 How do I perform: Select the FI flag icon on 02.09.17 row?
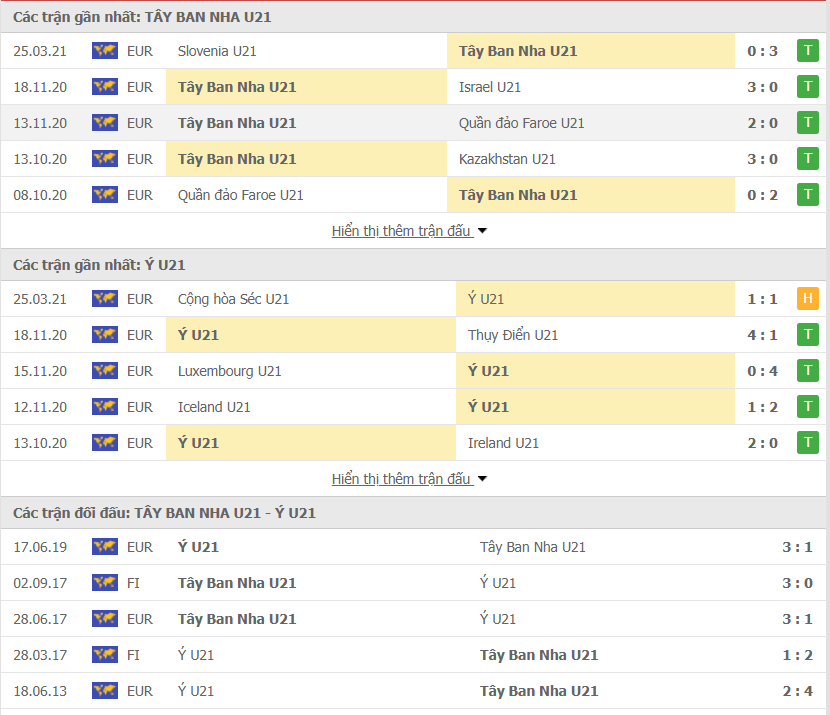(104, 582)
